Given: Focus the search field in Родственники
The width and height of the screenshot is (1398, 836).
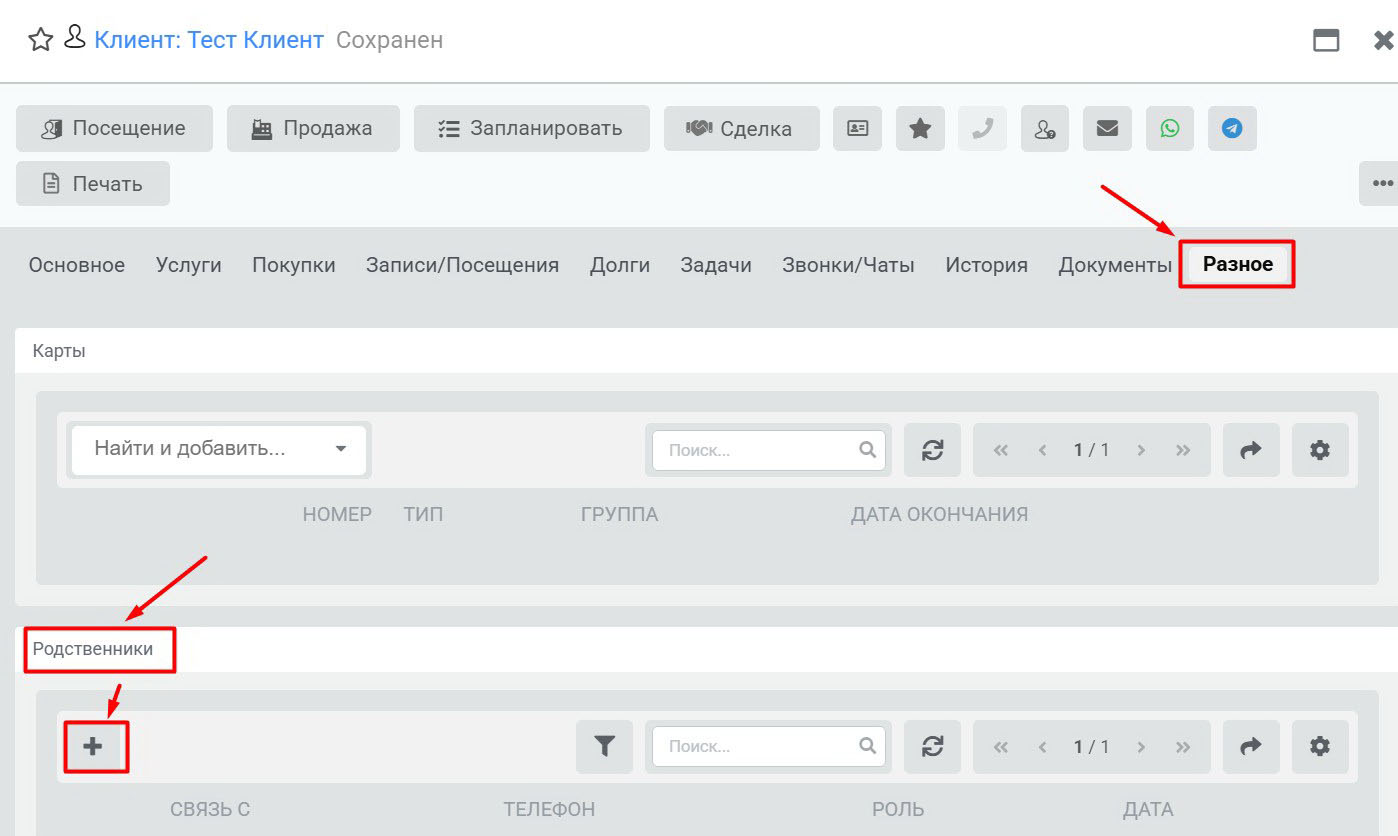Looking at the screenshot, I should tap(769, 746).
